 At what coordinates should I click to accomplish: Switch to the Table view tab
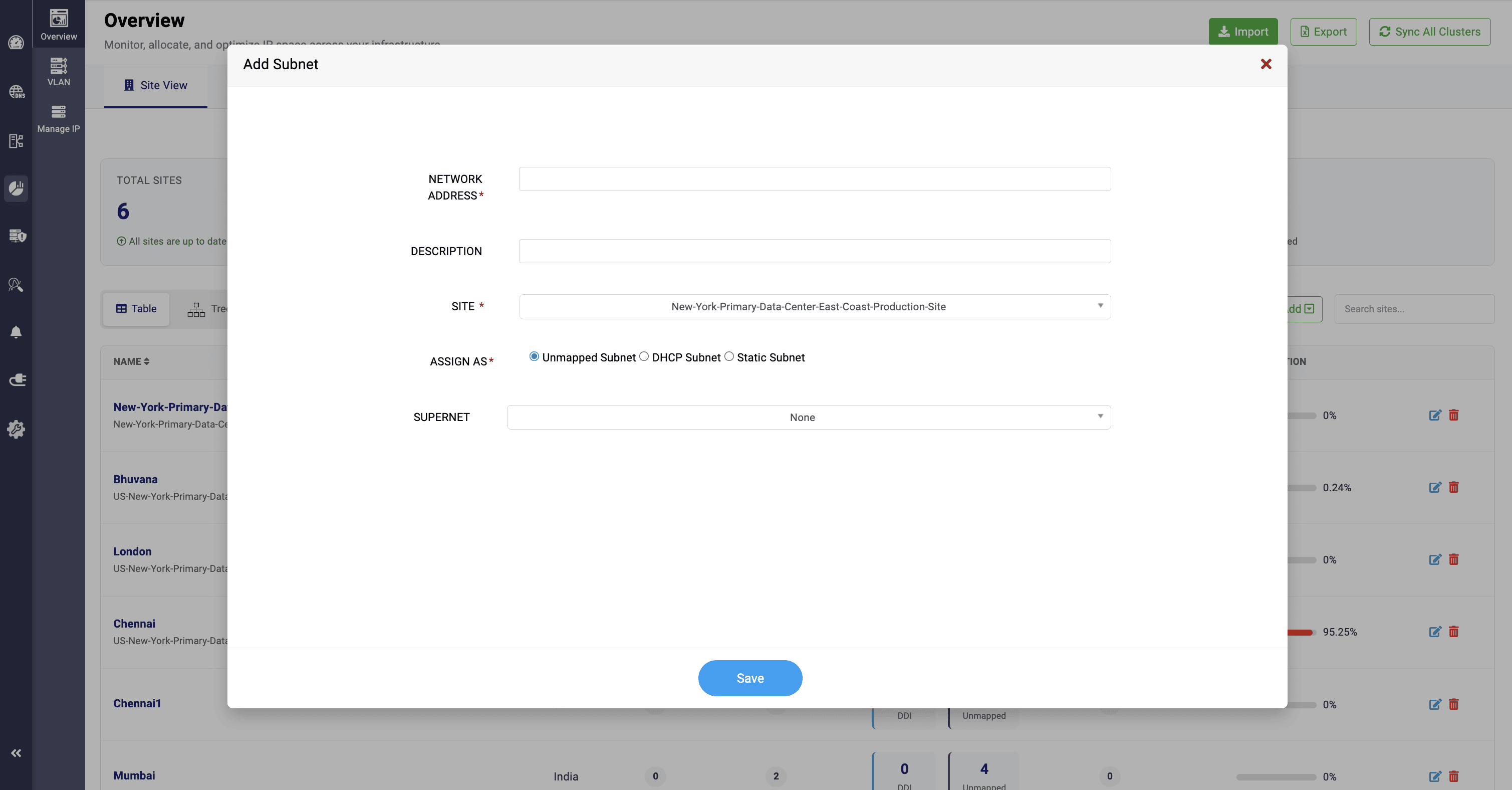pyautogui.click(x=136, y=309)
